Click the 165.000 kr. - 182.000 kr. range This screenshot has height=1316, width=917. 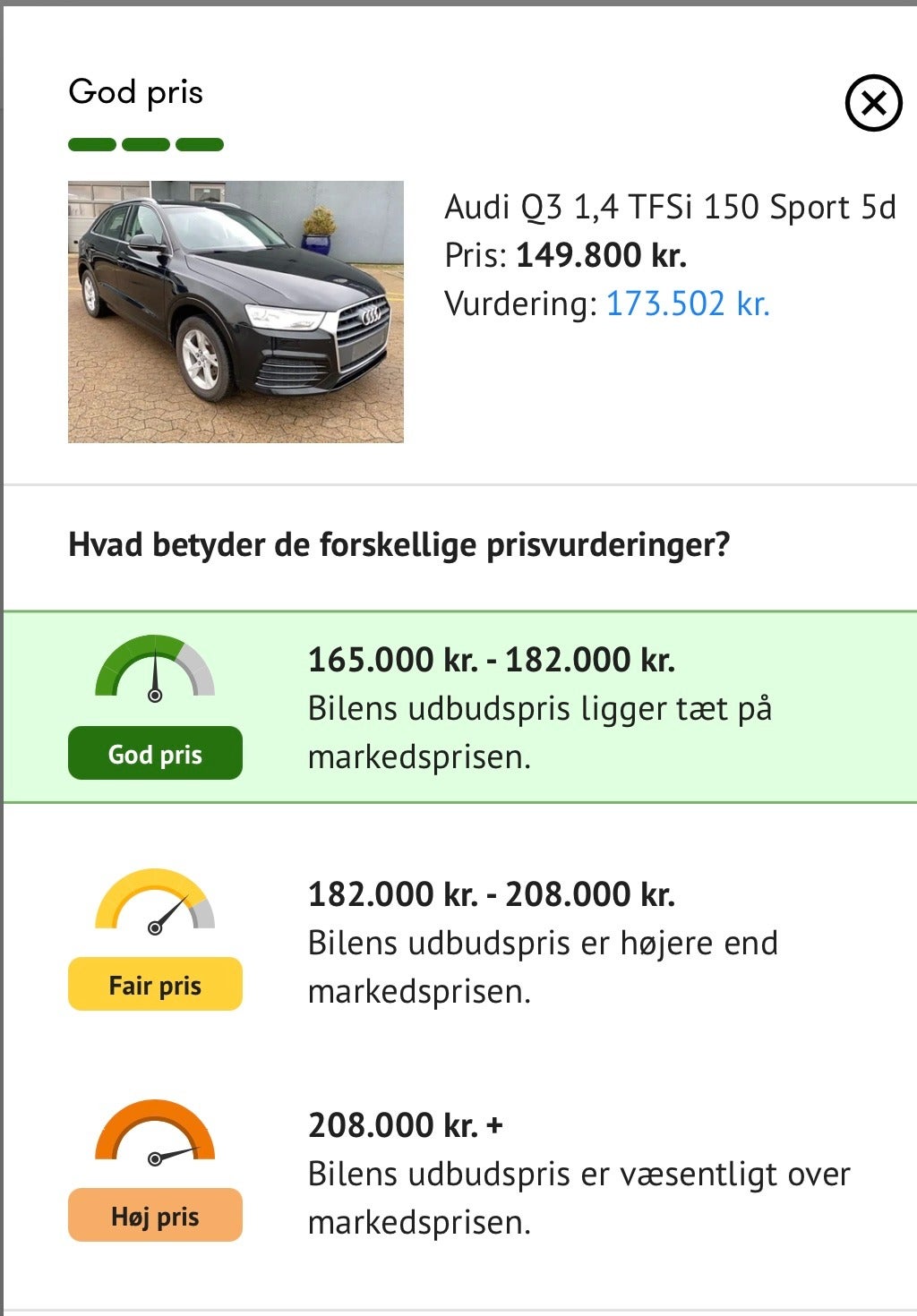click(x=491, y=661)
